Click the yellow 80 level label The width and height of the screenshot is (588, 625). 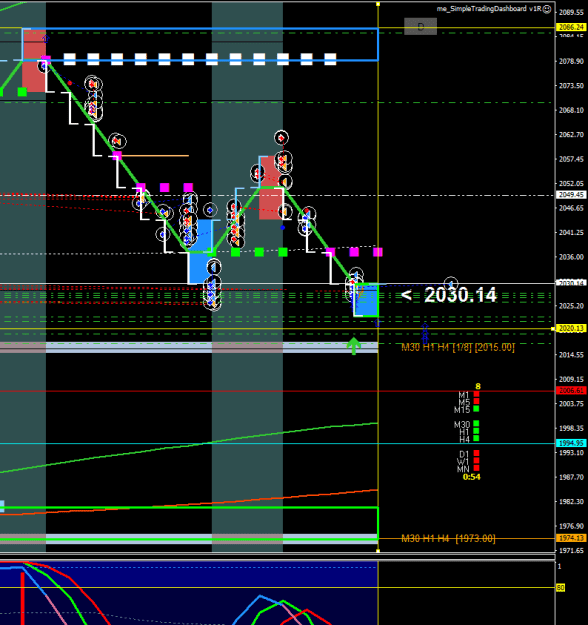[x=560, y=588]
